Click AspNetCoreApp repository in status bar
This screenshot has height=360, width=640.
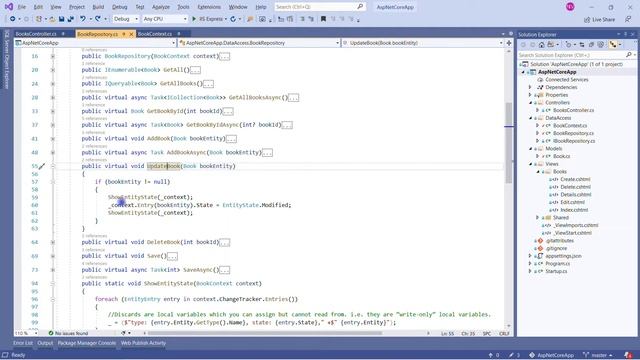click(x=551, y=355)
